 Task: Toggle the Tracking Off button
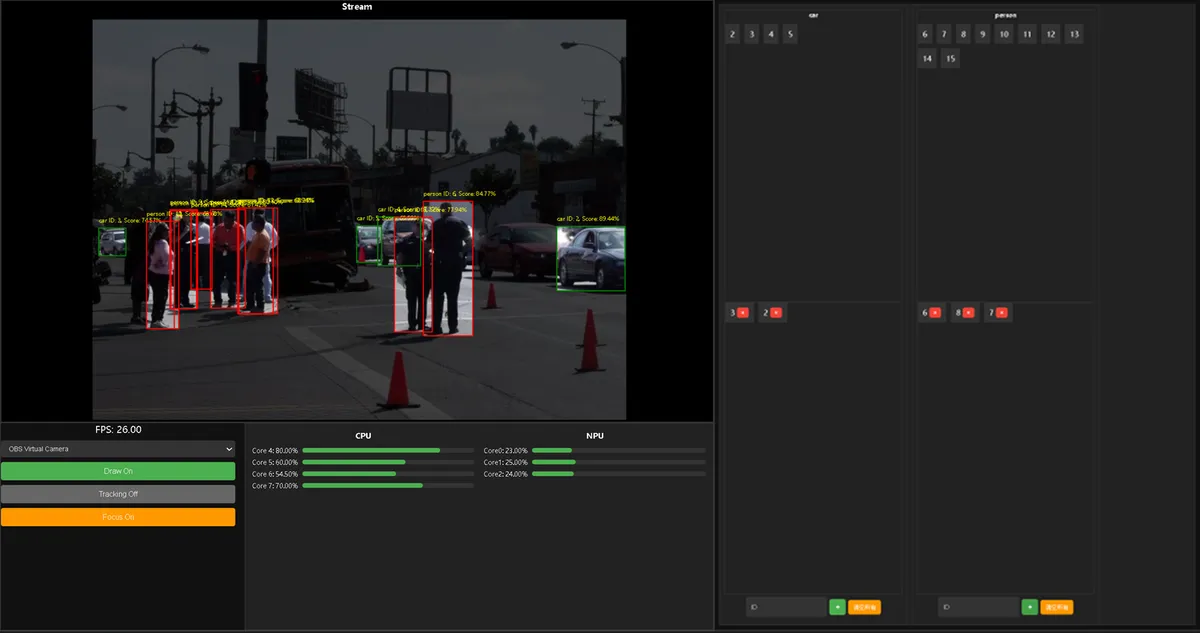click(x=118, y=494)
